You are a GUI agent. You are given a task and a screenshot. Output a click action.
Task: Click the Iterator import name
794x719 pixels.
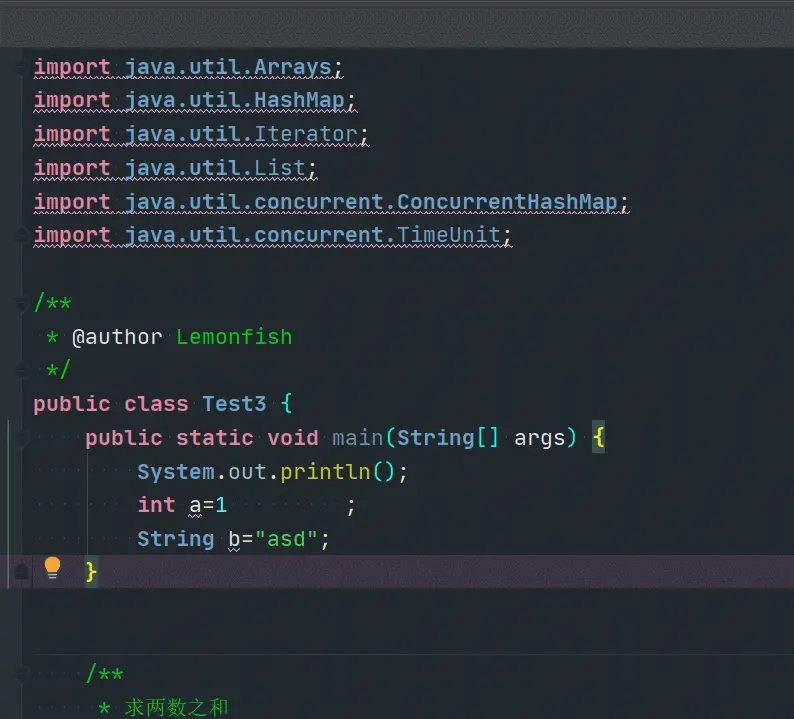305,134
